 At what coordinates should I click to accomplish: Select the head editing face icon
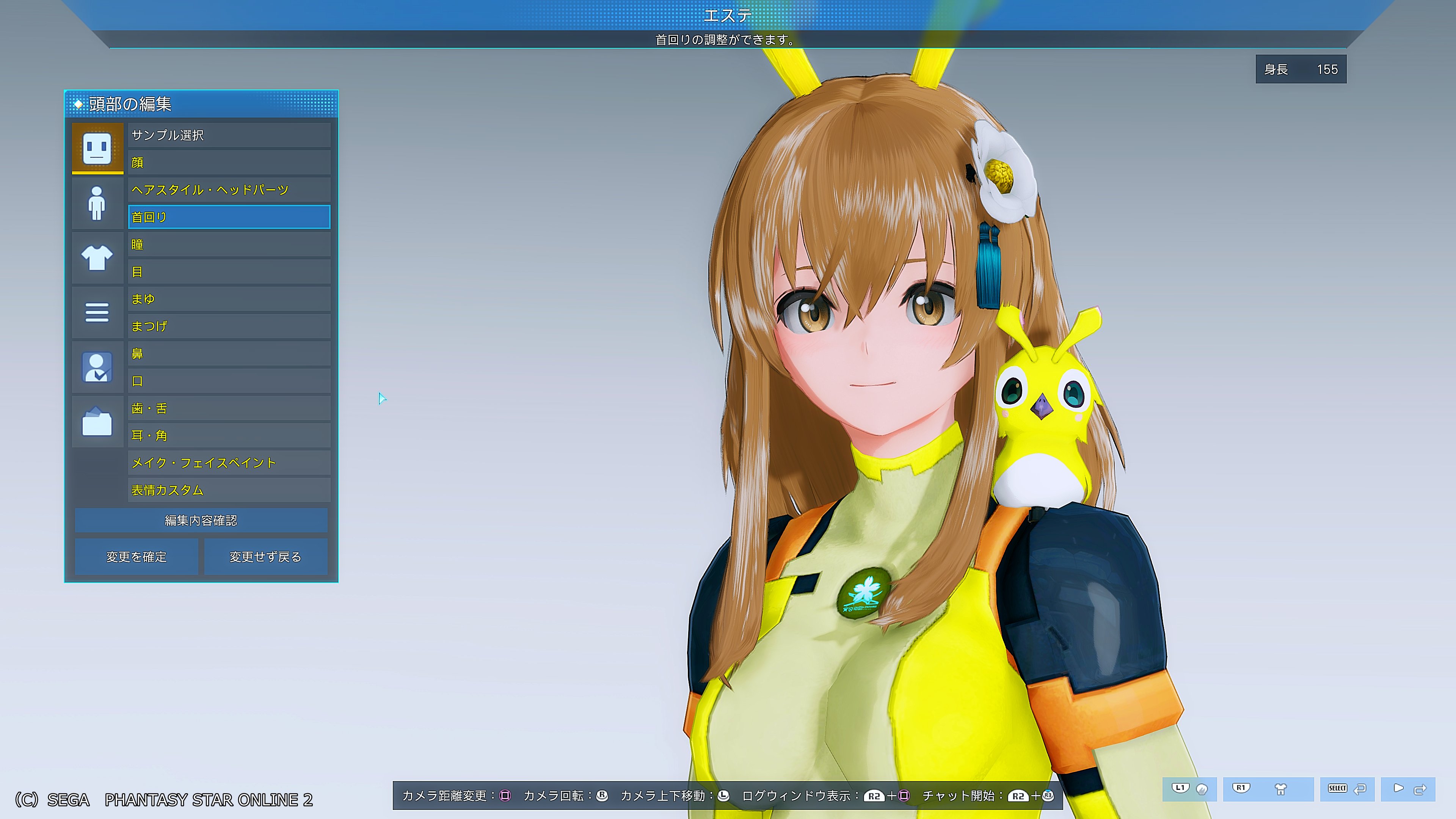(x=97, y=148)
